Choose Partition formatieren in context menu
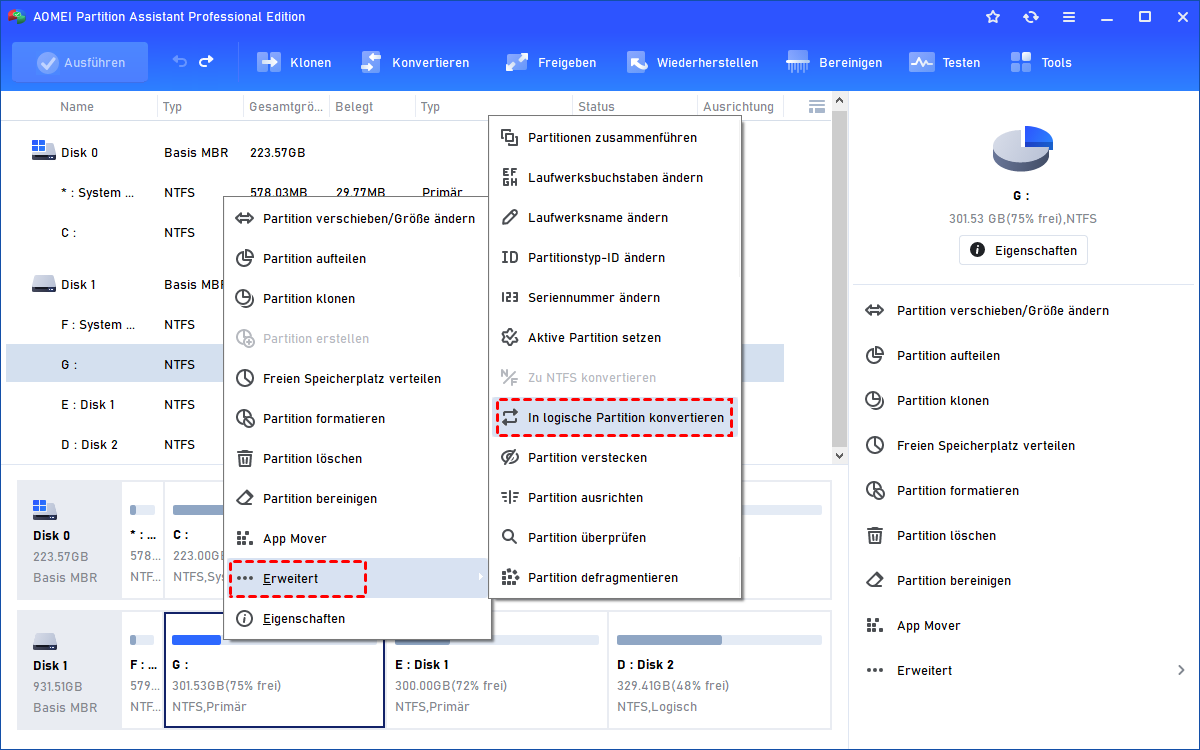 pyautogui.click(x=357, y=418)
